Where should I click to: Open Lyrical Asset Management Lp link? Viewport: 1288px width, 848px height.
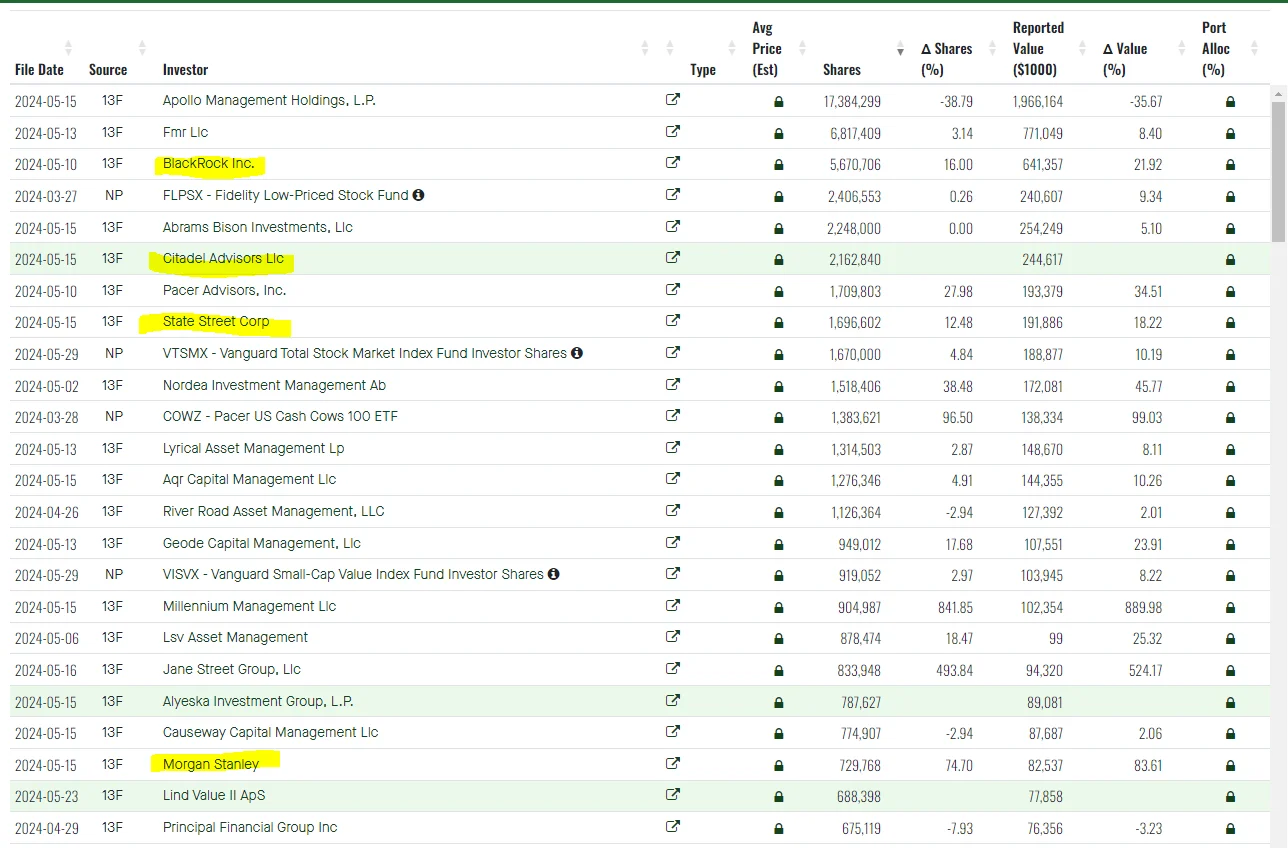click(x=253, y=448)
